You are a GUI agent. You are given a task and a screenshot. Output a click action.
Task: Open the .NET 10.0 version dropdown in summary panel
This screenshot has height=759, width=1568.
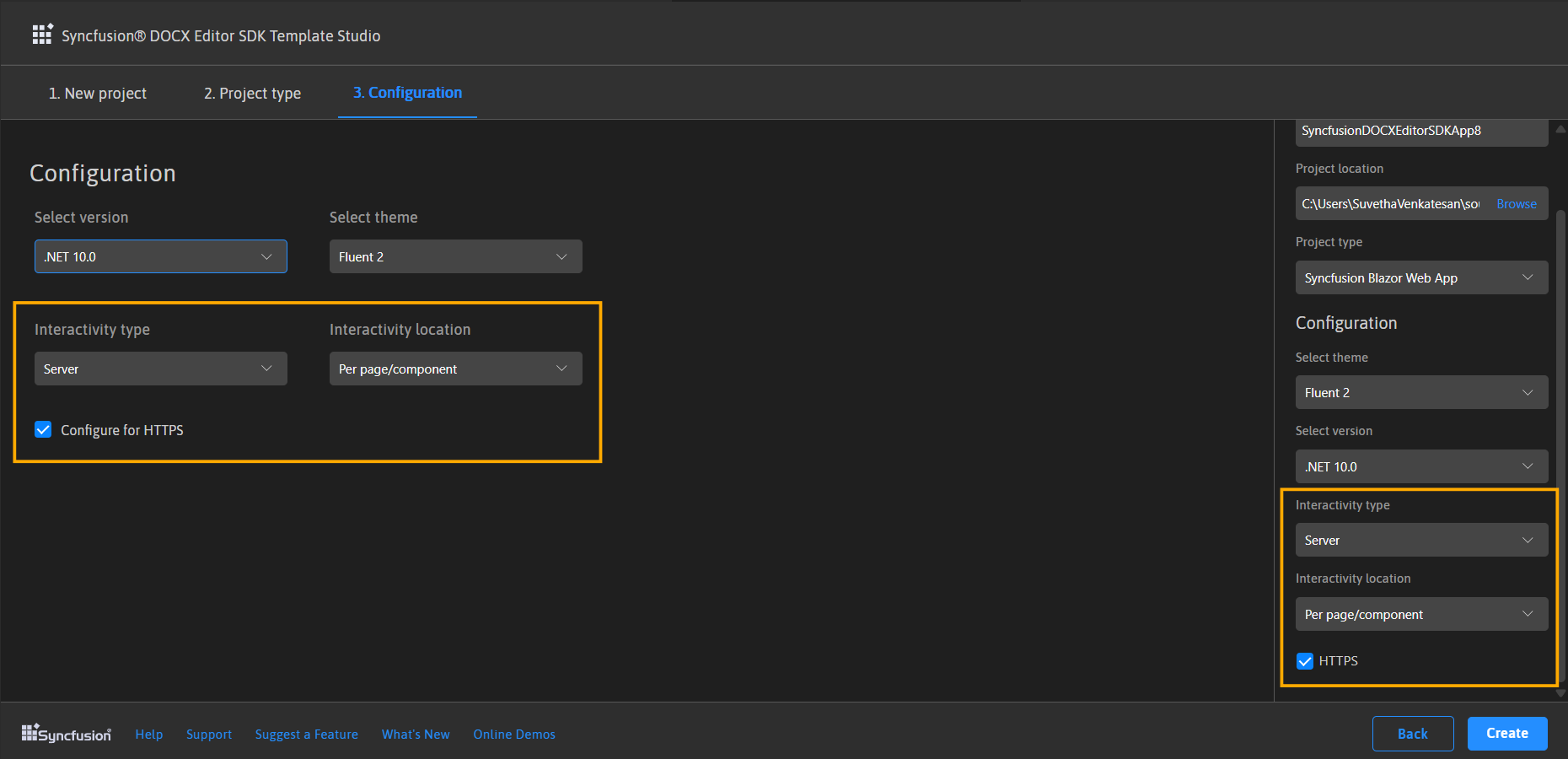1420,466
